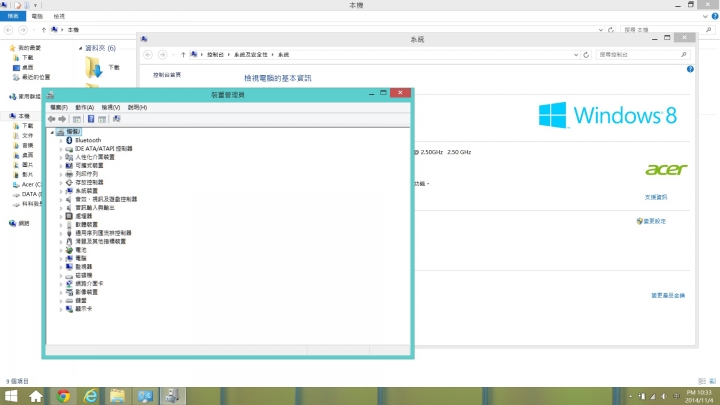Select 軟體裝置 in the device tree
Viewport: 720px width, 405px height.
[86, 225]
